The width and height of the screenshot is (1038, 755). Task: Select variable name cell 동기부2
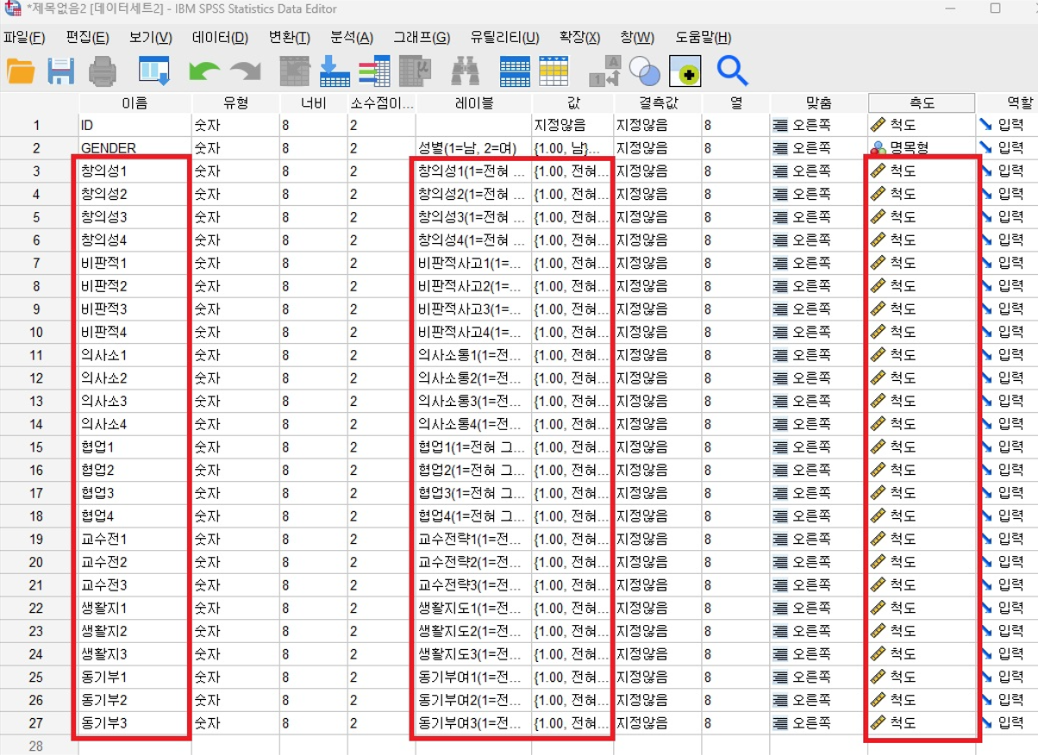click(135, 700)
